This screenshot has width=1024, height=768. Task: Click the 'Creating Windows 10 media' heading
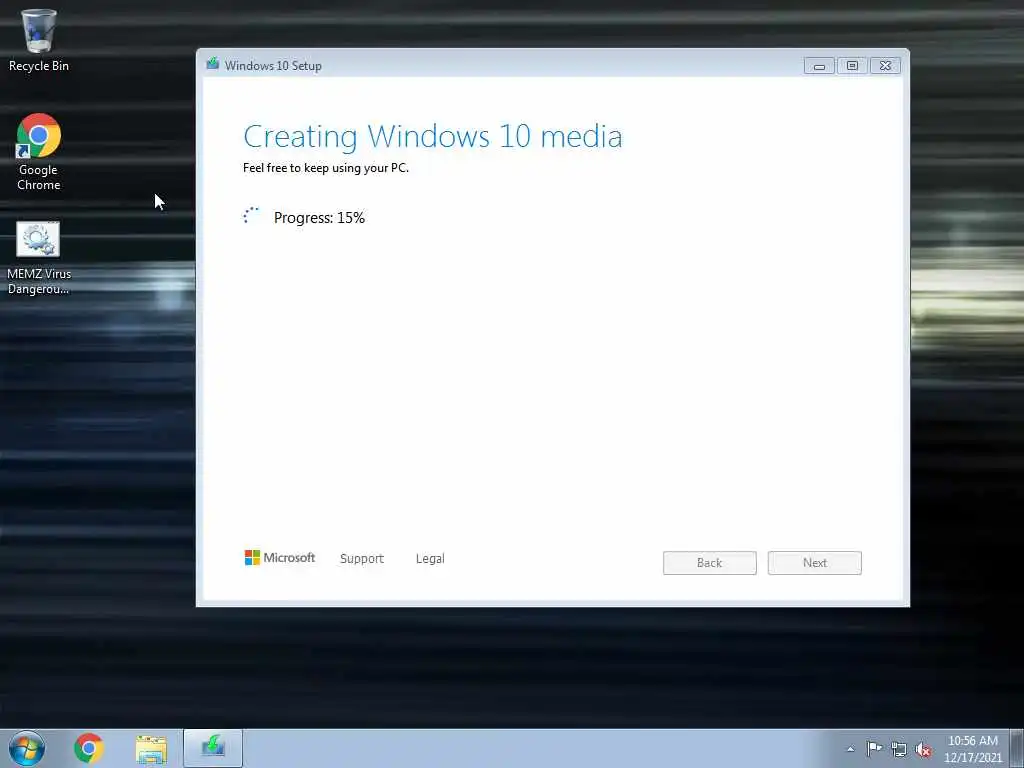tap(432, 136)
